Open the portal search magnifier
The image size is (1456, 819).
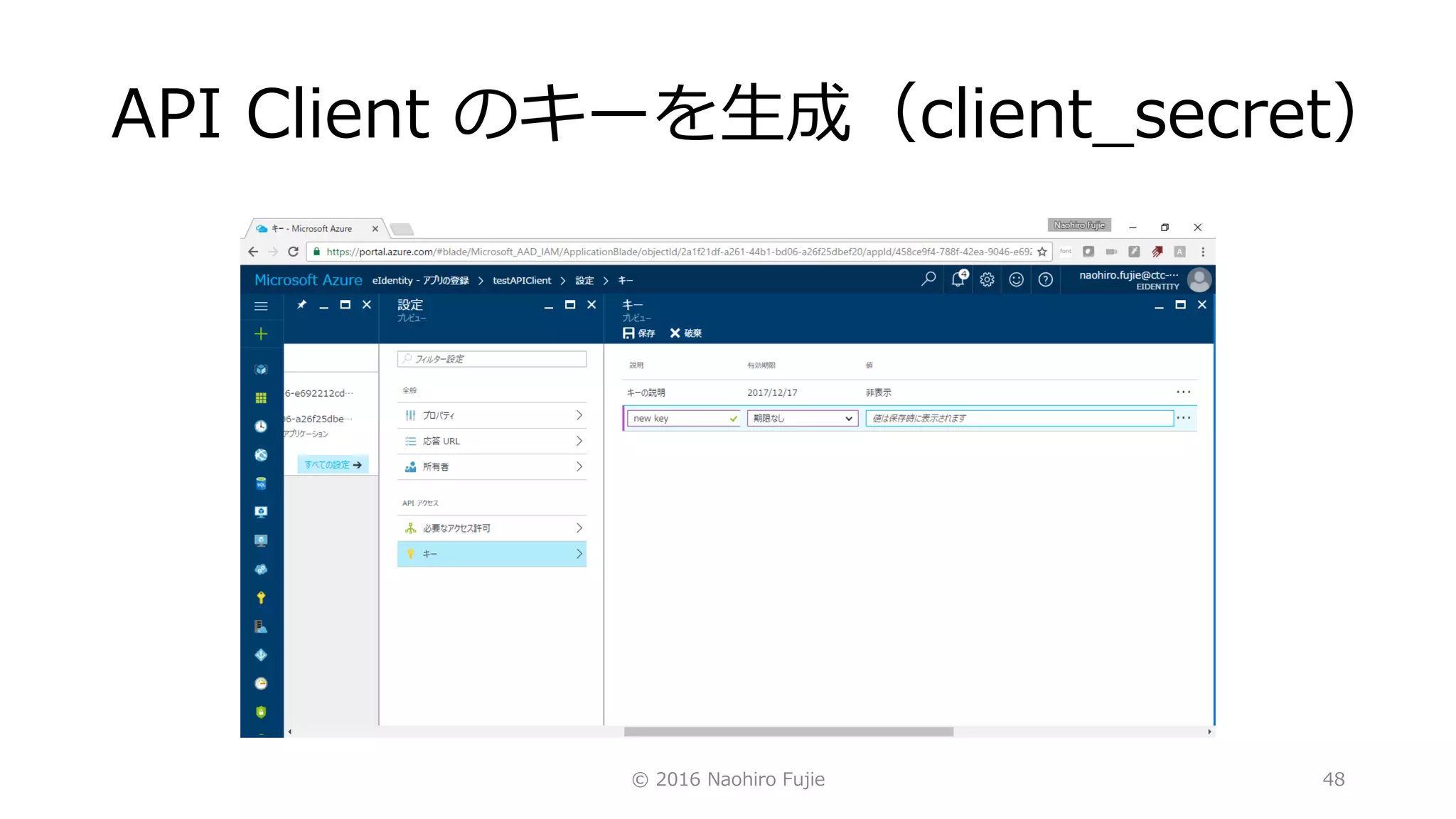coord(928,279)
